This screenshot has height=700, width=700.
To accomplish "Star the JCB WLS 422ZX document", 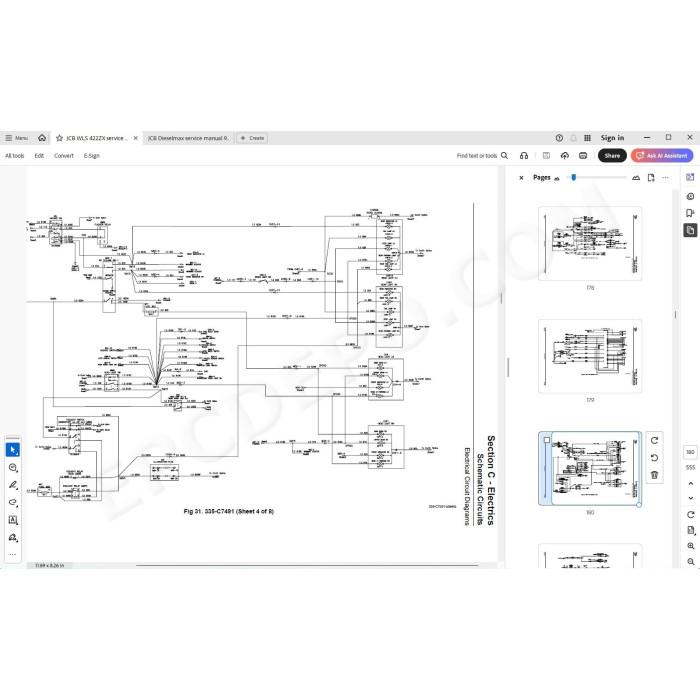I will click(x=59, y=138).
